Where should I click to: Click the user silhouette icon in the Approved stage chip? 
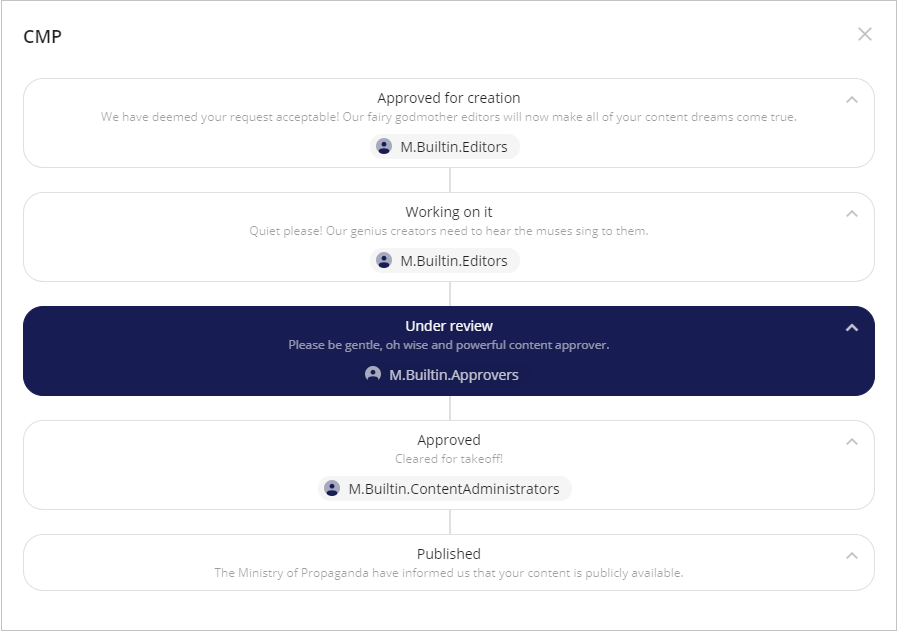pyautogui.click(x=331, y=488)
